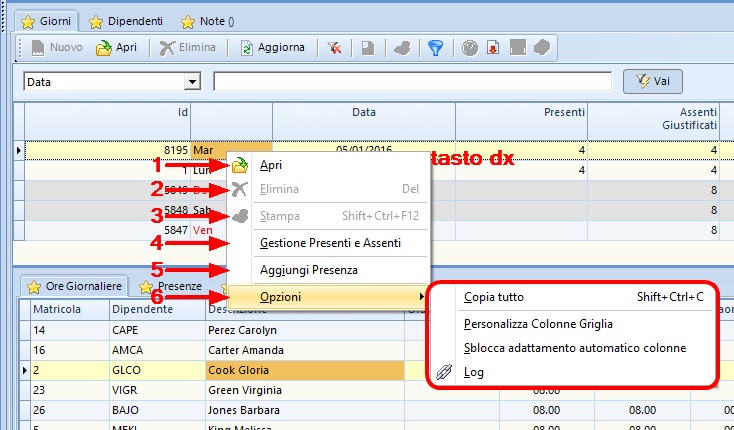Click the clock icon in the toolbar
The height and width of the screenshot is (430, 734).
point(470,47)
